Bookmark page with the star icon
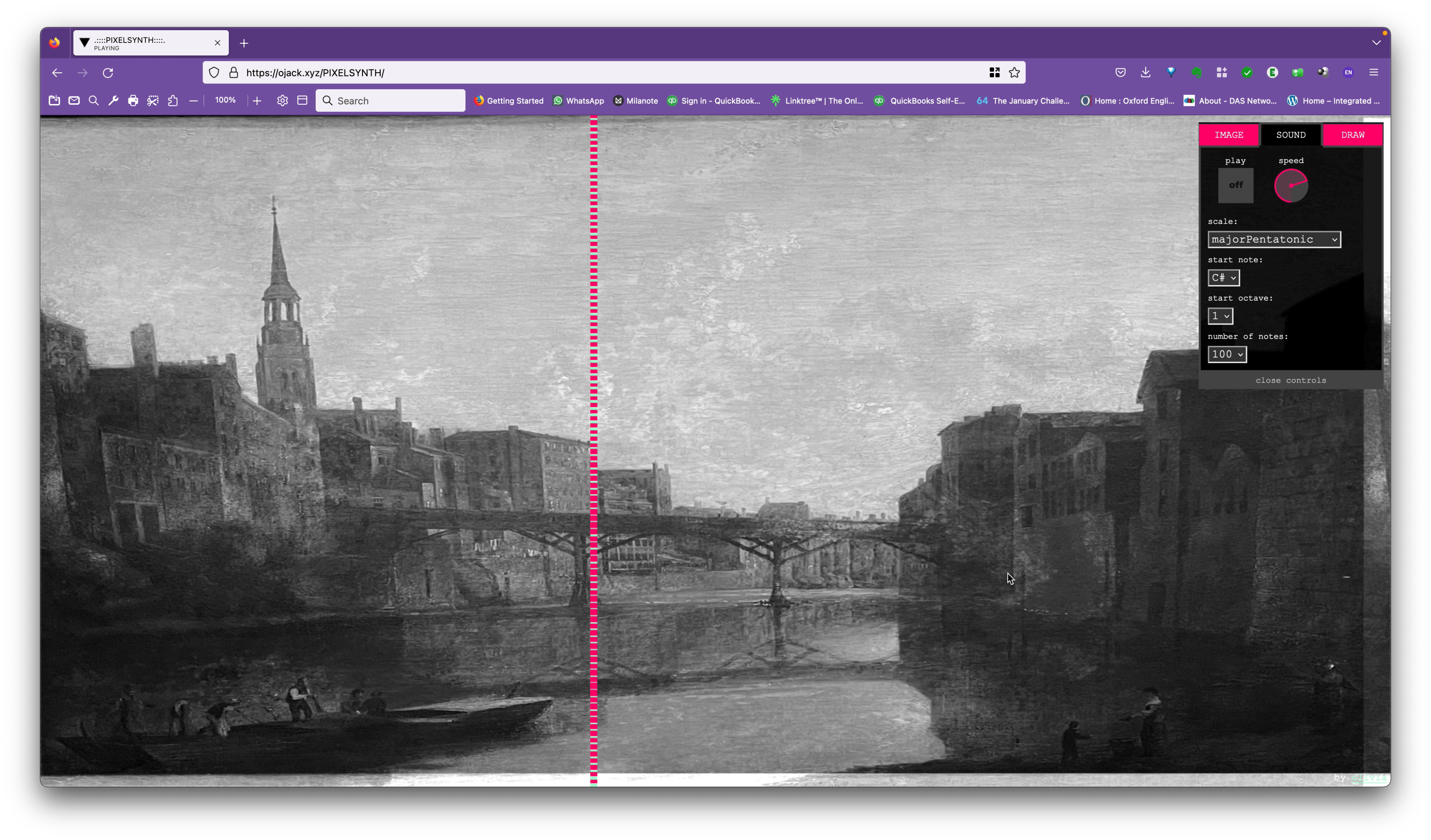The width and height of the screenshot is (1431, 840). pyautogui.click(x=1014, y=73)
